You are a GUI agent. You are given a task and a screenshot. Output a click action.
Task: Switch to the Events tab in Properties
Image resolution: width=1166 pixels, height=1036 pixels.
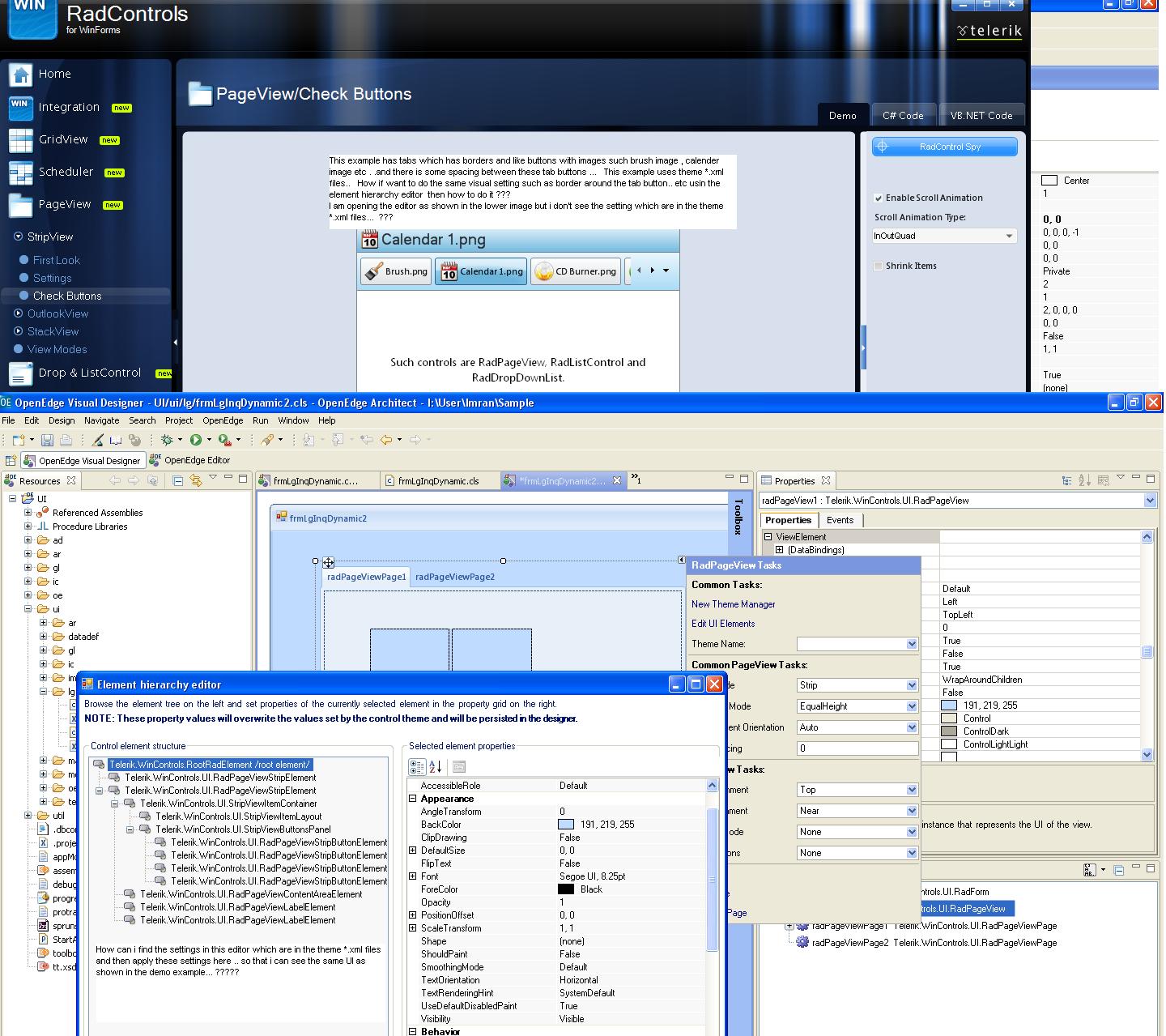840,520
